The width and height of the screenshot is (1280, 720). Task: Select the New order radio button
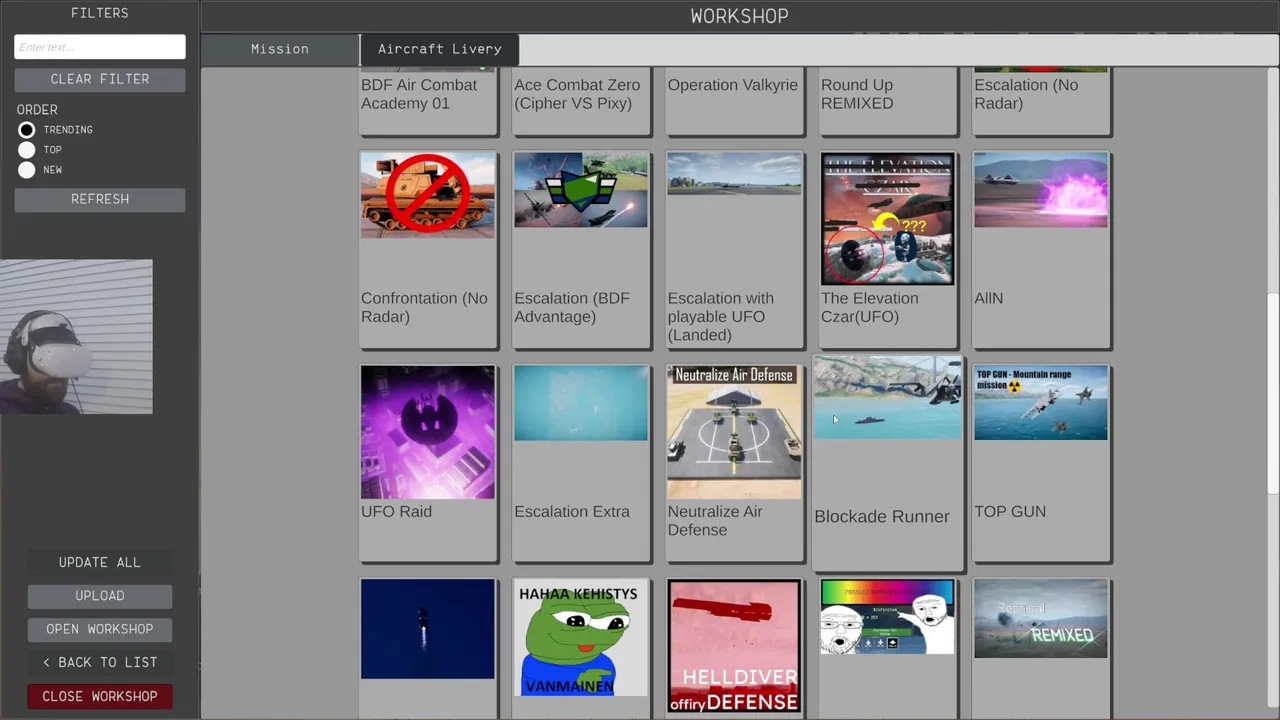(27, 170)
